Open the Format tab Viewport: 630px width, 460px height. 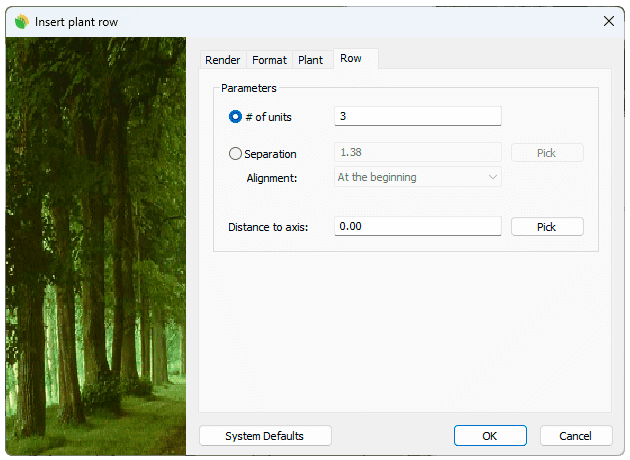click(269, 60)
